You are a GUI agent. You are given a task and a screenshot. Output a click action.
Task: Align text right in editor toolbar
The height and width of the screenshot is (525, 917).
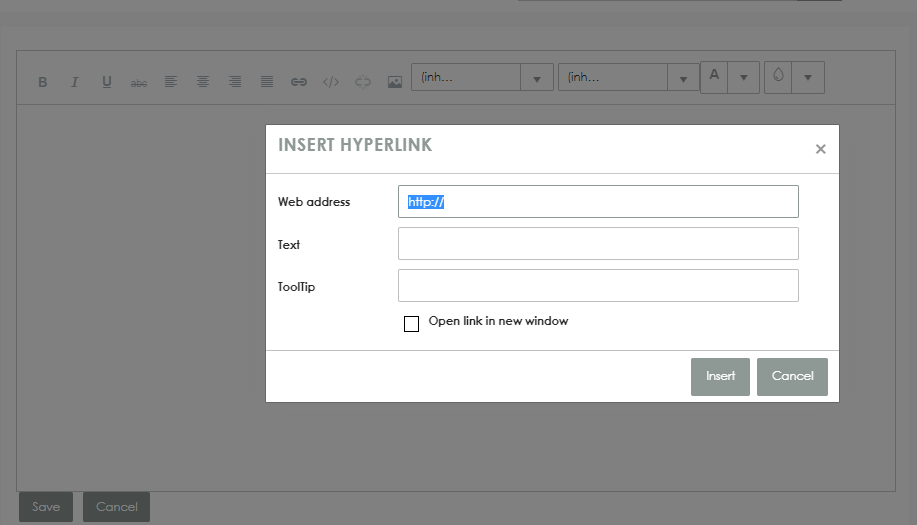235,82
